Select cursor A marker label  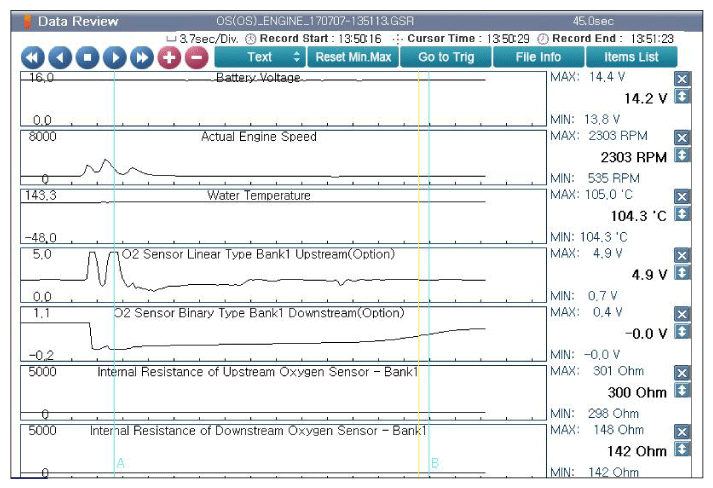click(121, 463)
